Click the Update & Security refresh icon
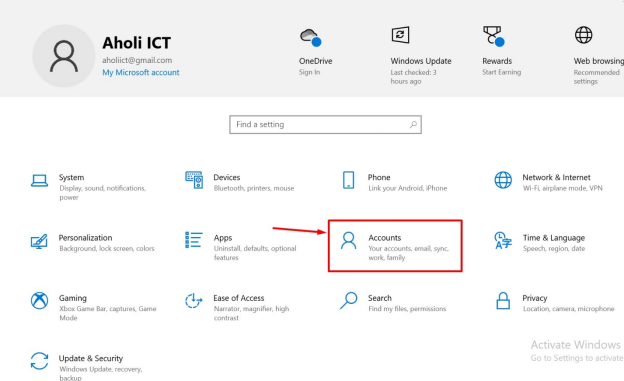The height and width of the screenshot is (381, 624). 39,361
